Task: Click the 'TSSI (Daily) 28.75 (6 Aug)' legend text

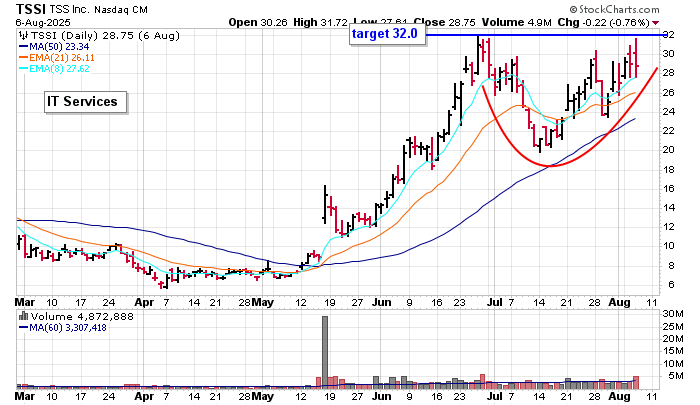Action: tap(105, 36)
